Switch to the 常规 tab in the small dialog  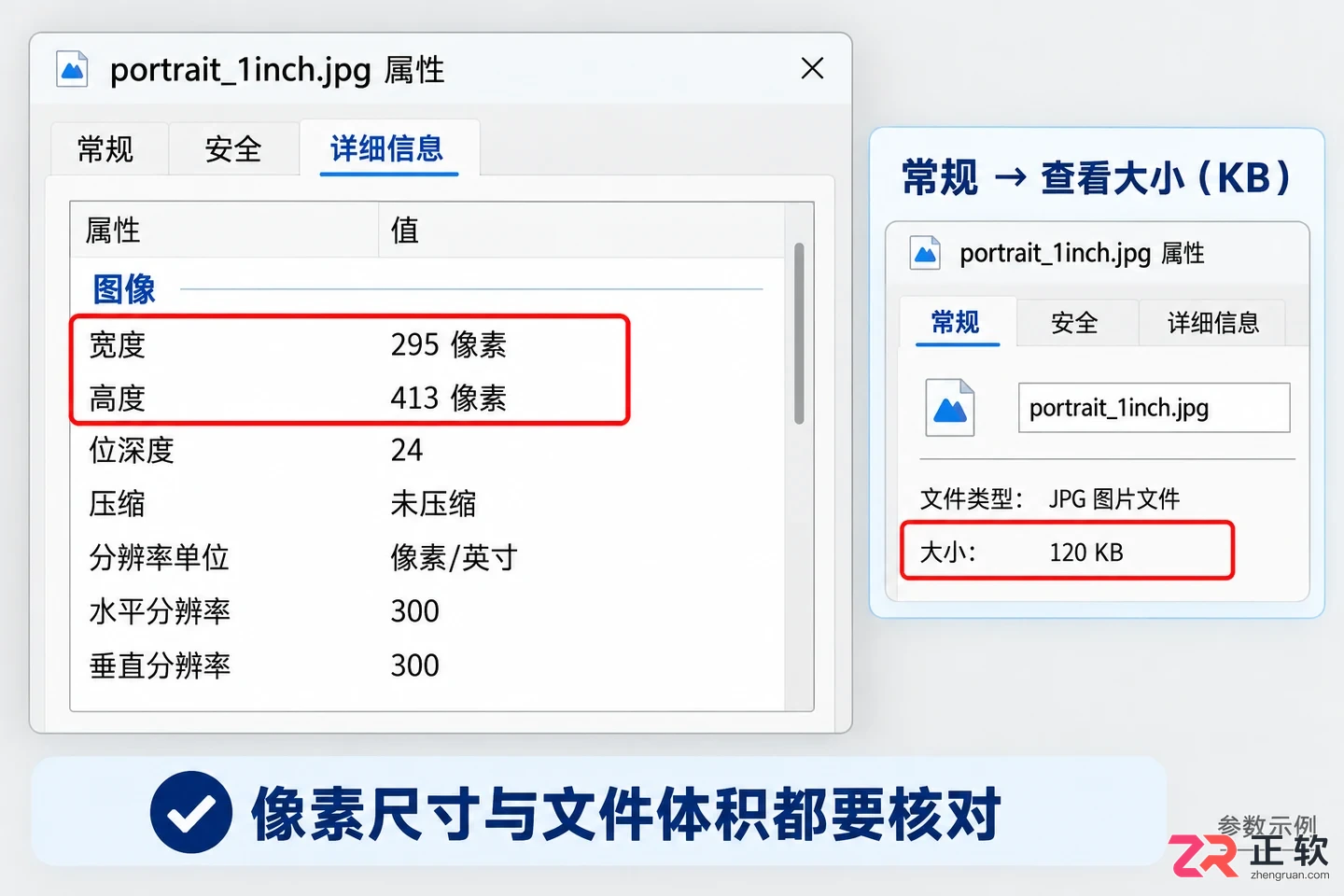(956, 323)
